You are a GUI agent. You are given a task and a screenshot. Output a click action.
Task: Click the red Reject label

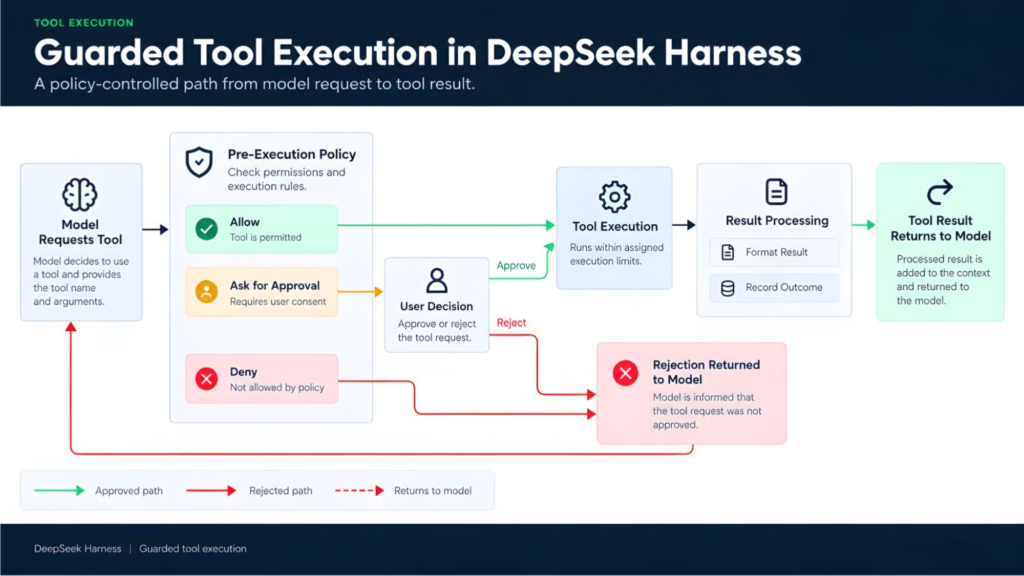click(511, 323)
